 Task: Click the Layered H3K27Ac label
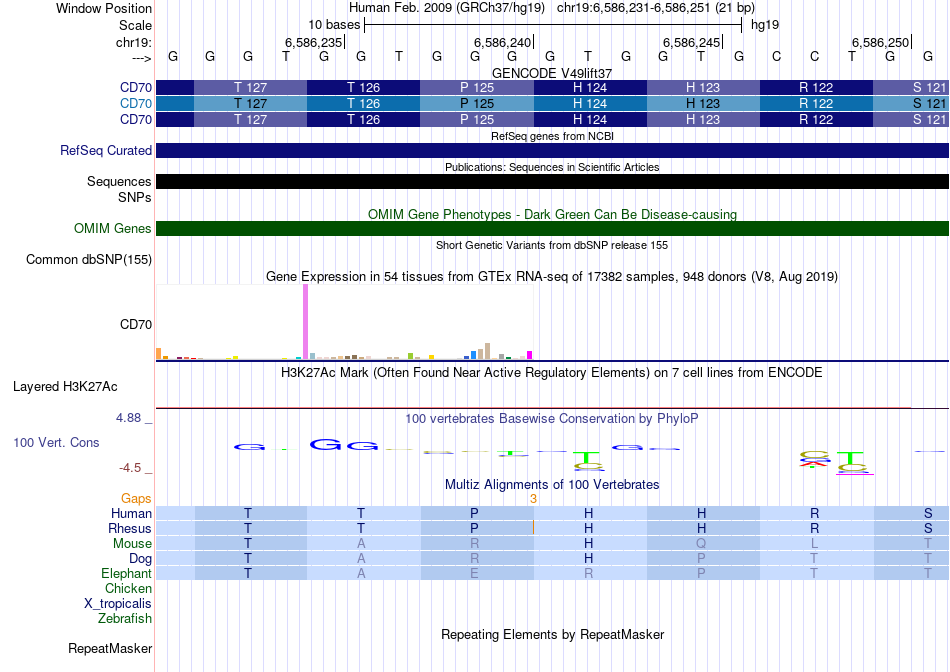click(65, 387)
